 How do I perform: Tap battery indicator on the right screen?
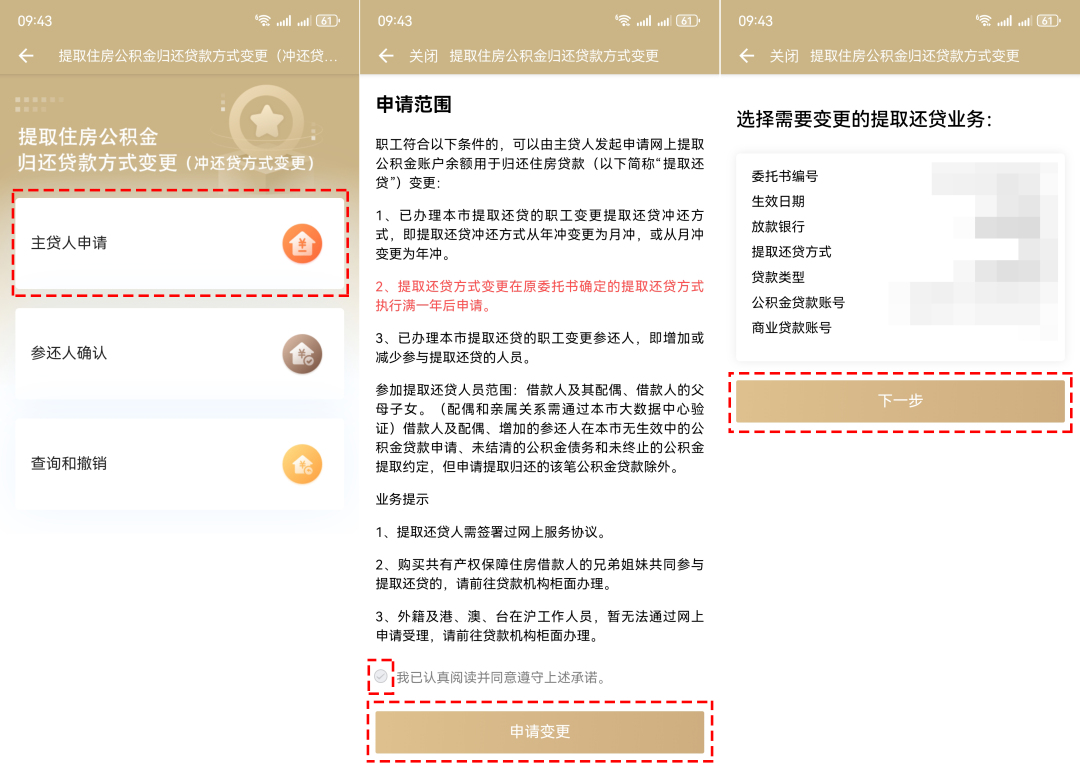1047,21
